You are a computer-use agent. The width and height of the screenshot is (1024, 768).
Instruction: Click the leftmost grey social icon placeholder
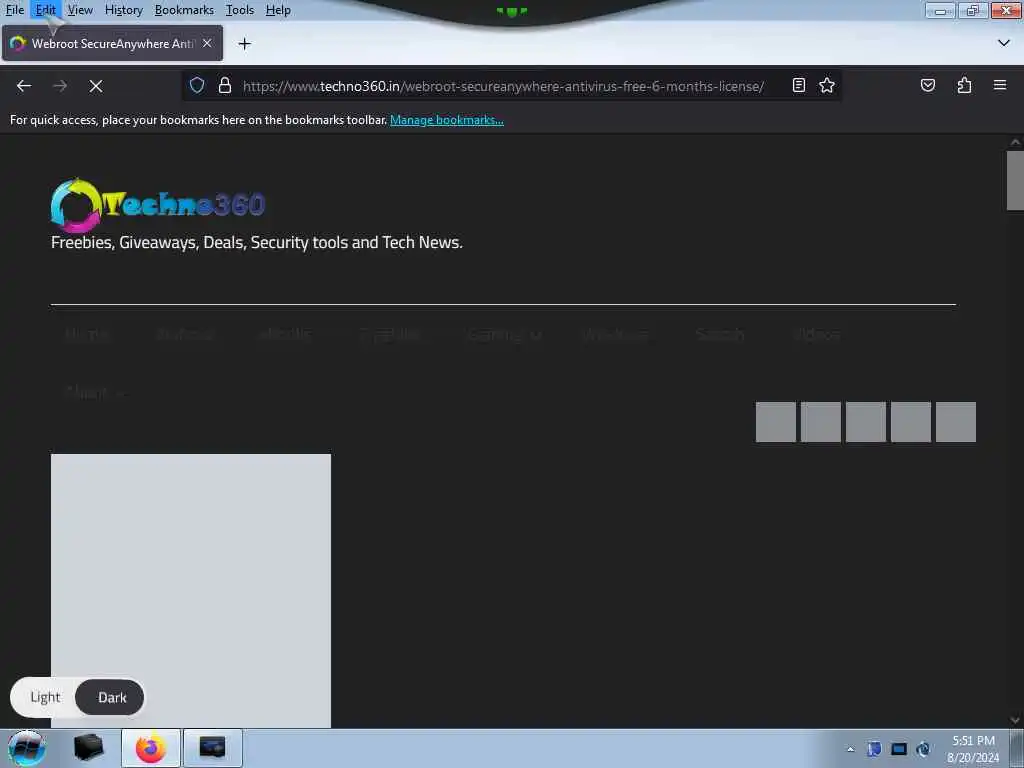(776, 422)
